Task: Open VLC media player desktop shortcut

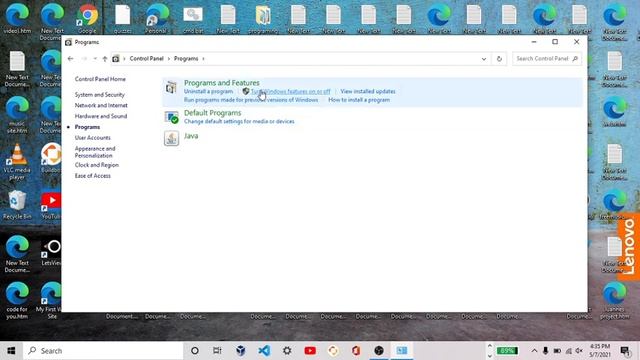Action: coord(17,162)
